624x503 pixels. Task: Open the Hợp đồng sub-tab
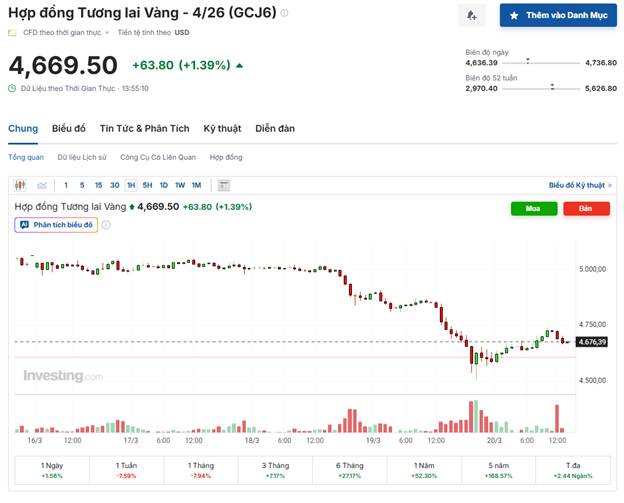pos(226,157)
